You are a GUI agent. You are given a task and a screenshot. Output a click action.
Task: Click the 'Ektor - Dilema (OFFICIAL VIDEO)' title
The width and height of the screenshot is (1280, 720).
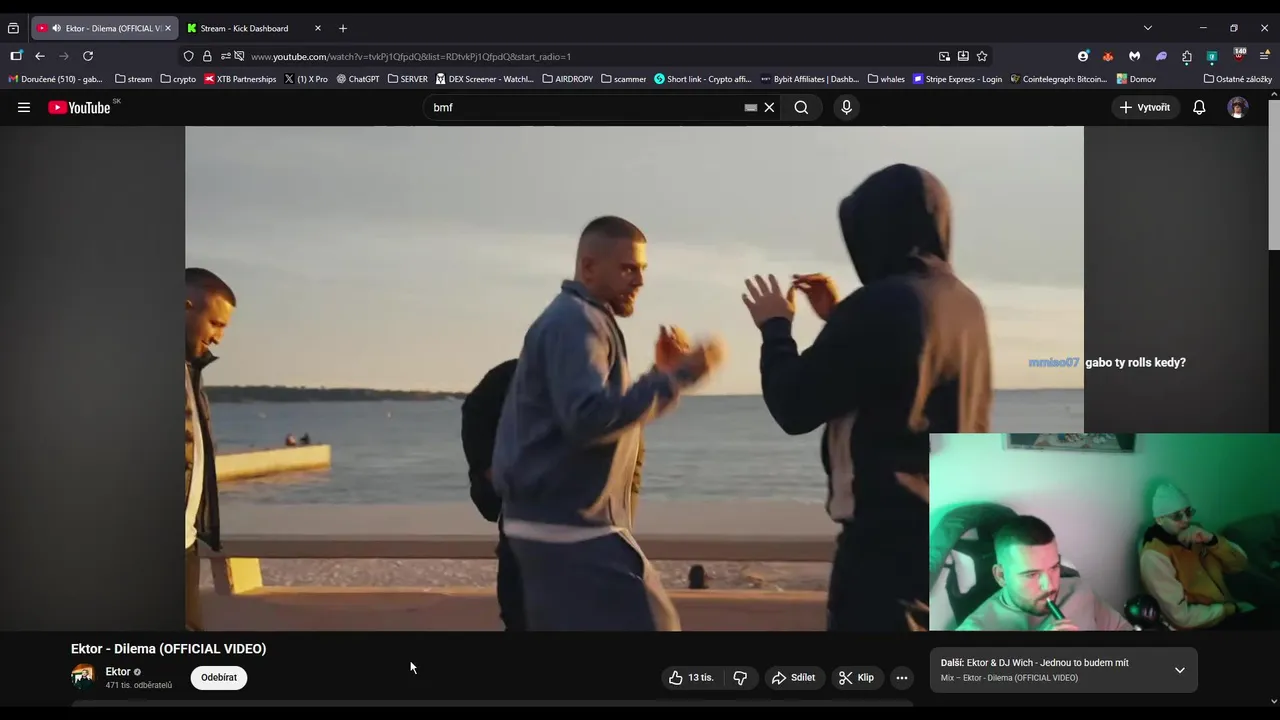click(x=168, y=649)
